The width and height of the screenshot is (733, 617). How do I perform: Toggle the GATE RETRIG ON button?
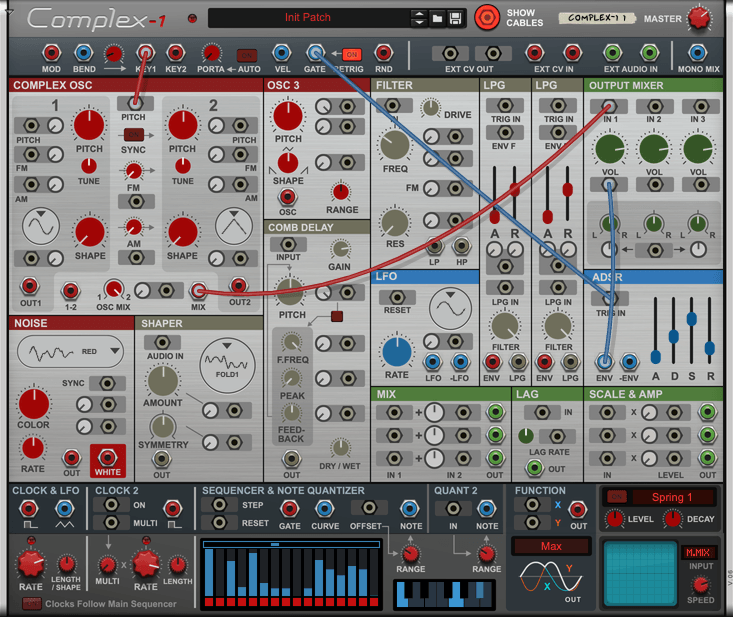(352, 54)
